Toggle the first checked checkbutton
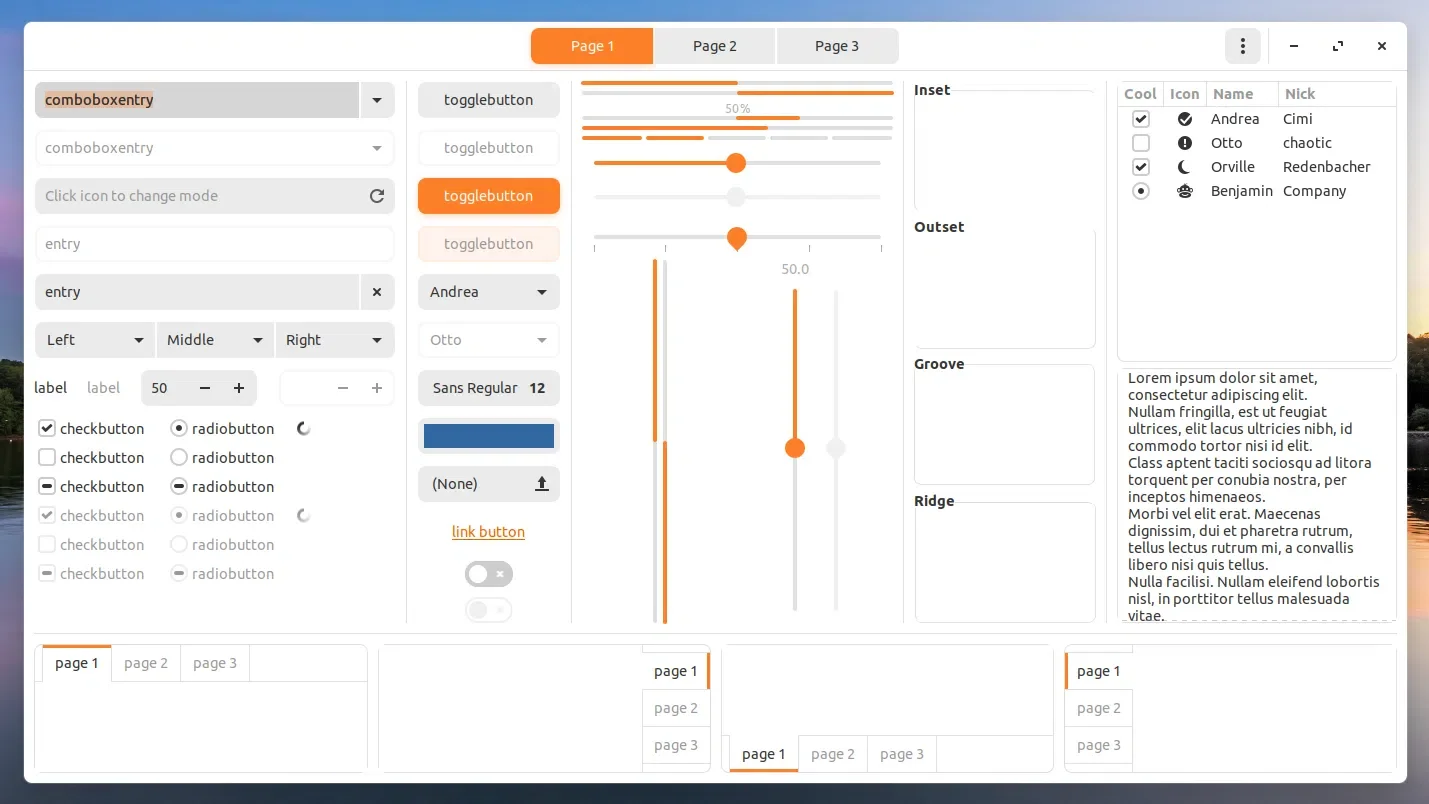This screenshot has height=804, width=1429. tap(47, 429)
